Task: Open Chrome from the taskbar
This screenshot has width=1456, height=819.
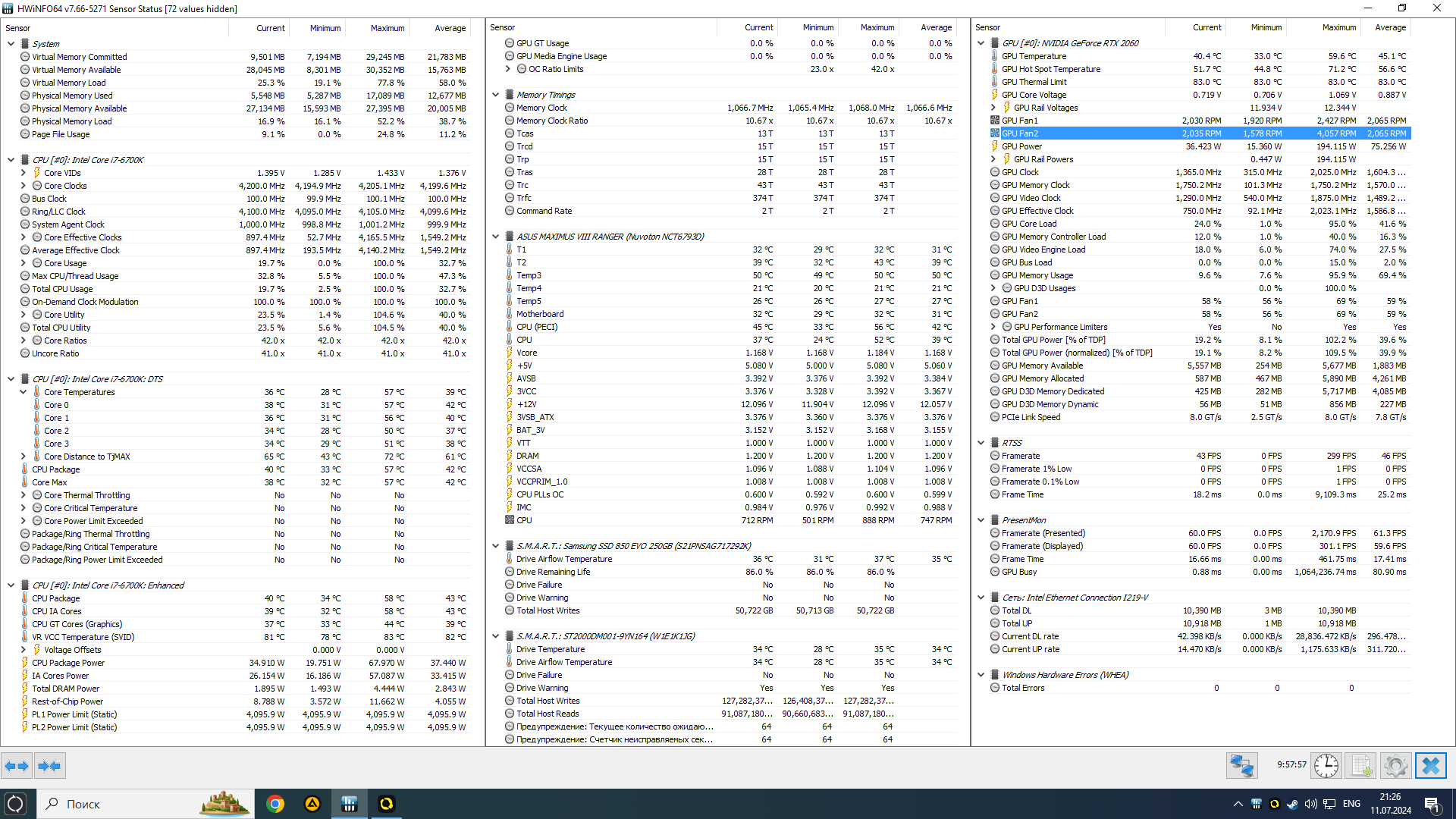Action: (x=275, y=804)
